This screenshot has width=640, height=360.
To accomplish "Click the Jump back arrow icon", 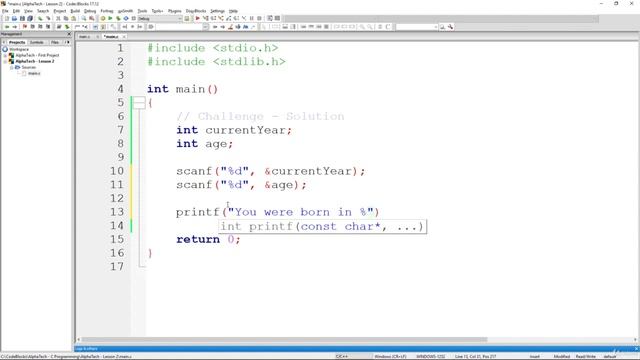I will tap(7, 27).
